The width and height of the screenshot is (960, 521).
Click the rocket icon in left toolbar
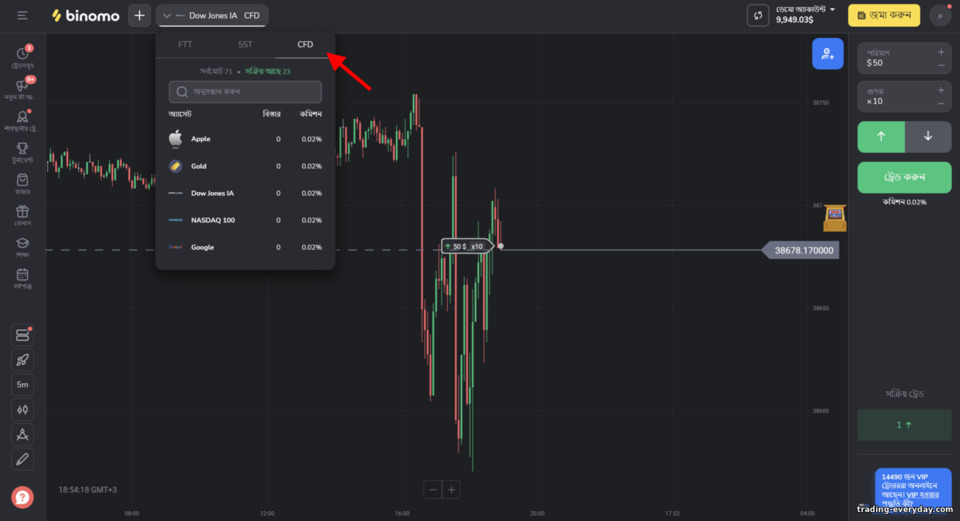23,360
